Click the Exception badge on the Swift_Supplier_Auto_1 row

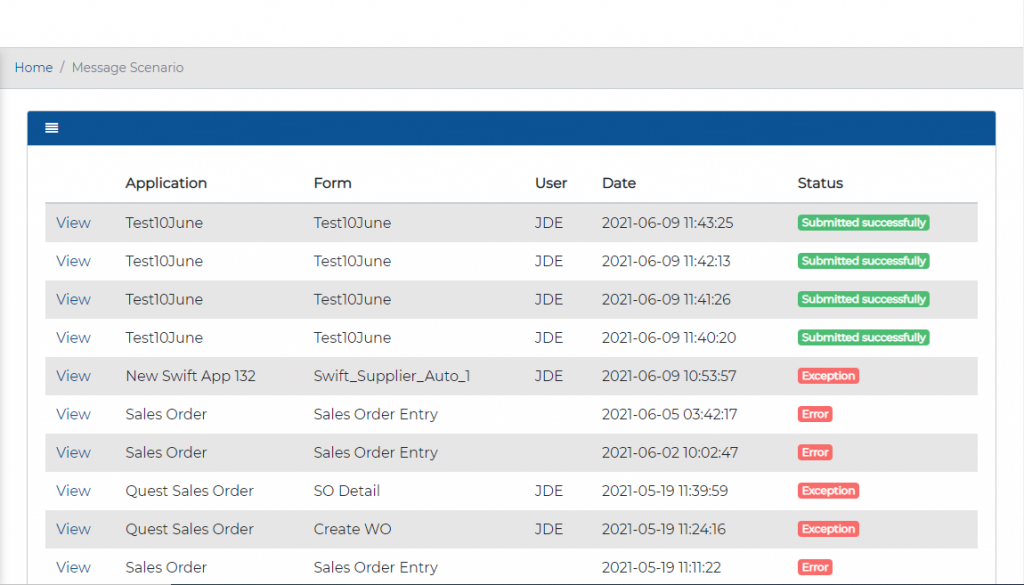(828, 375)
